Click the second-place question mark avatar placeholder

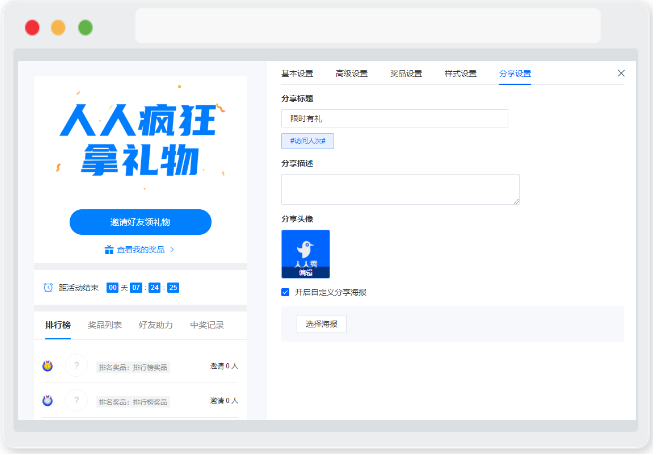point(77,400)
